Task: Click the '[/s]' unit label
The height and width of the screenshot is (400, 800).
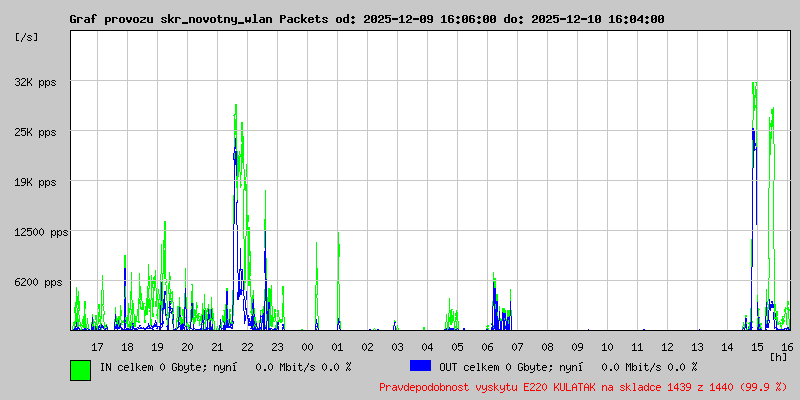Action: pos(27,37)
